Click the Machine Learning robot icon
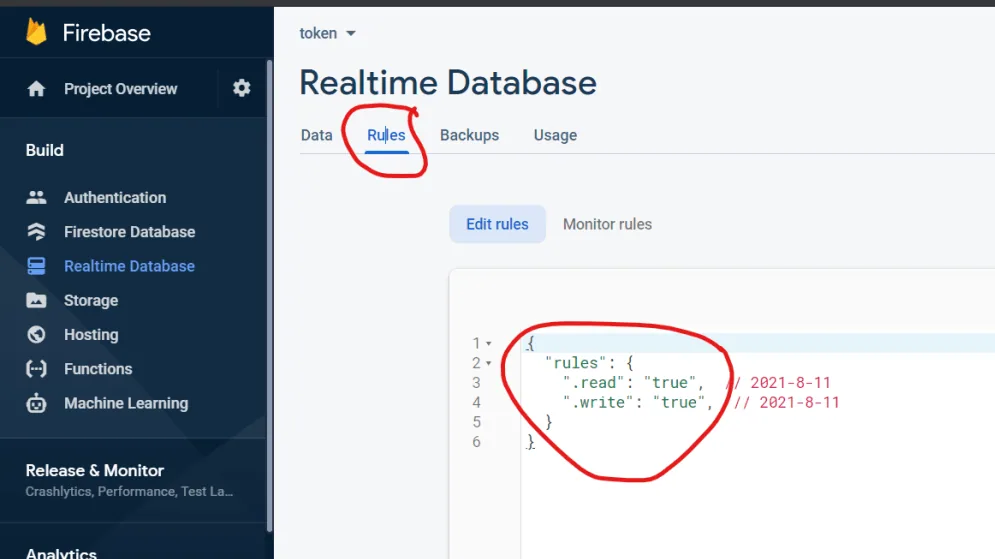Viewport: 995px width, 559px height. (x=36, y=403)
